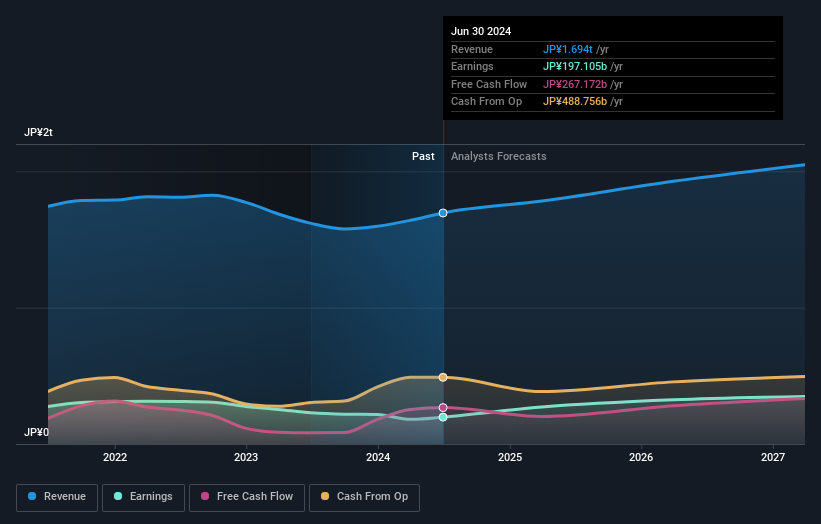Toggle the Earnings series legend button

[143, 497]
